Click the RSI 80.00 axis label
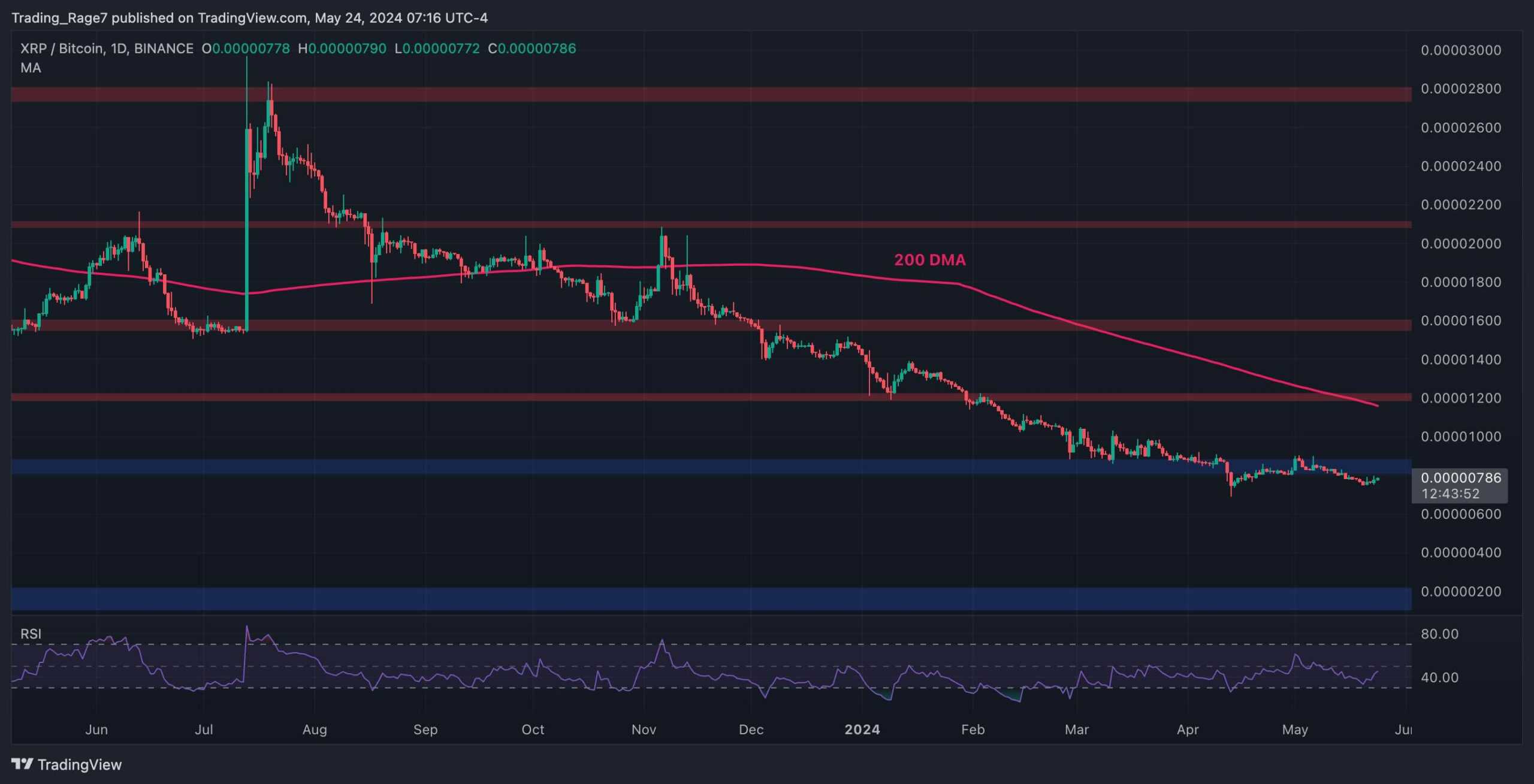The height and width of the screenshot is (784, 1534). (1439, 634)
